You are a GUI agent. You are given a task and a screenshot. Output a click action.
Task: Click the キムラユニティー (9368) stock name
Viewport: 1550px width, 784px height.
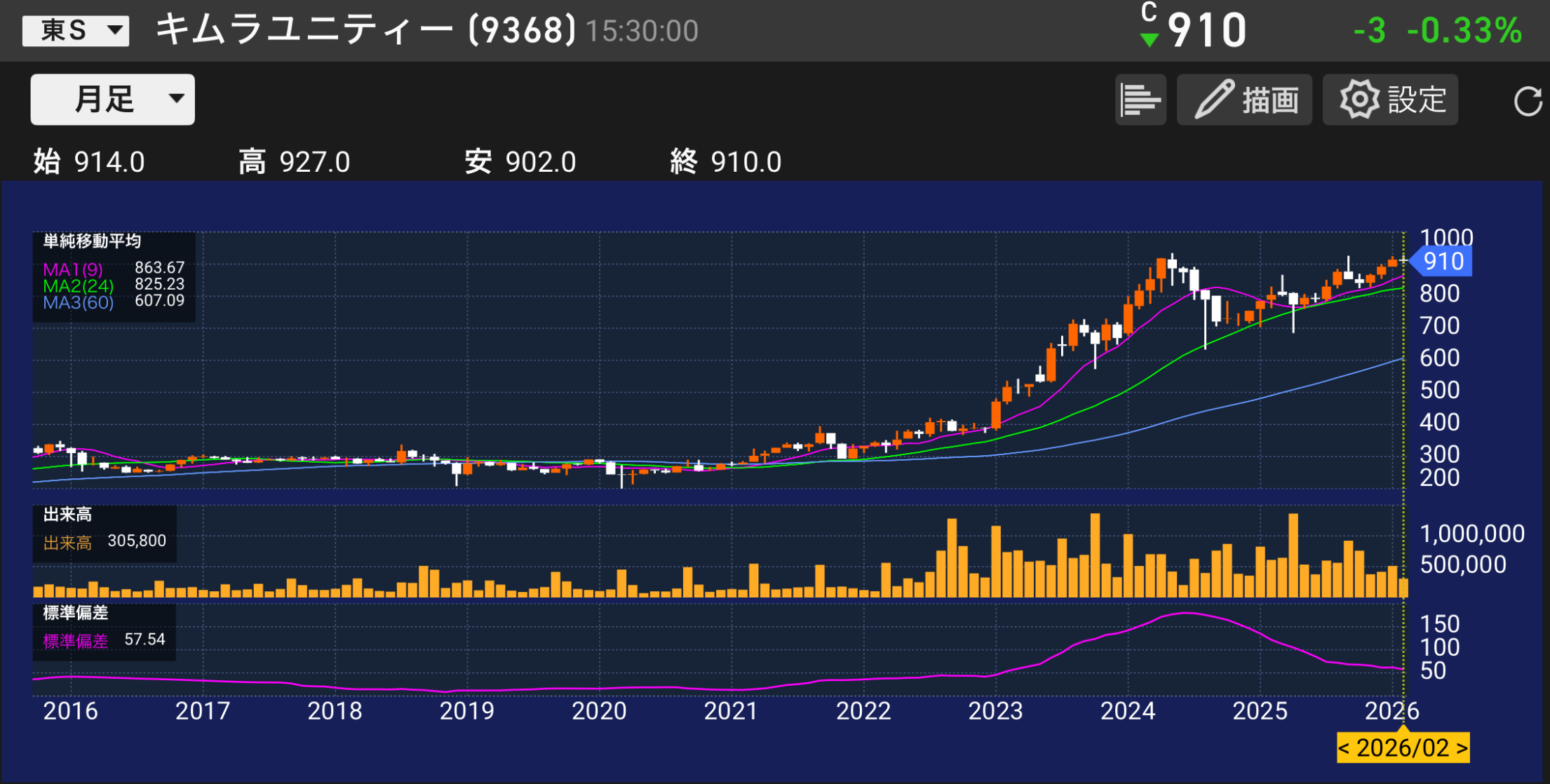point(365,31)
